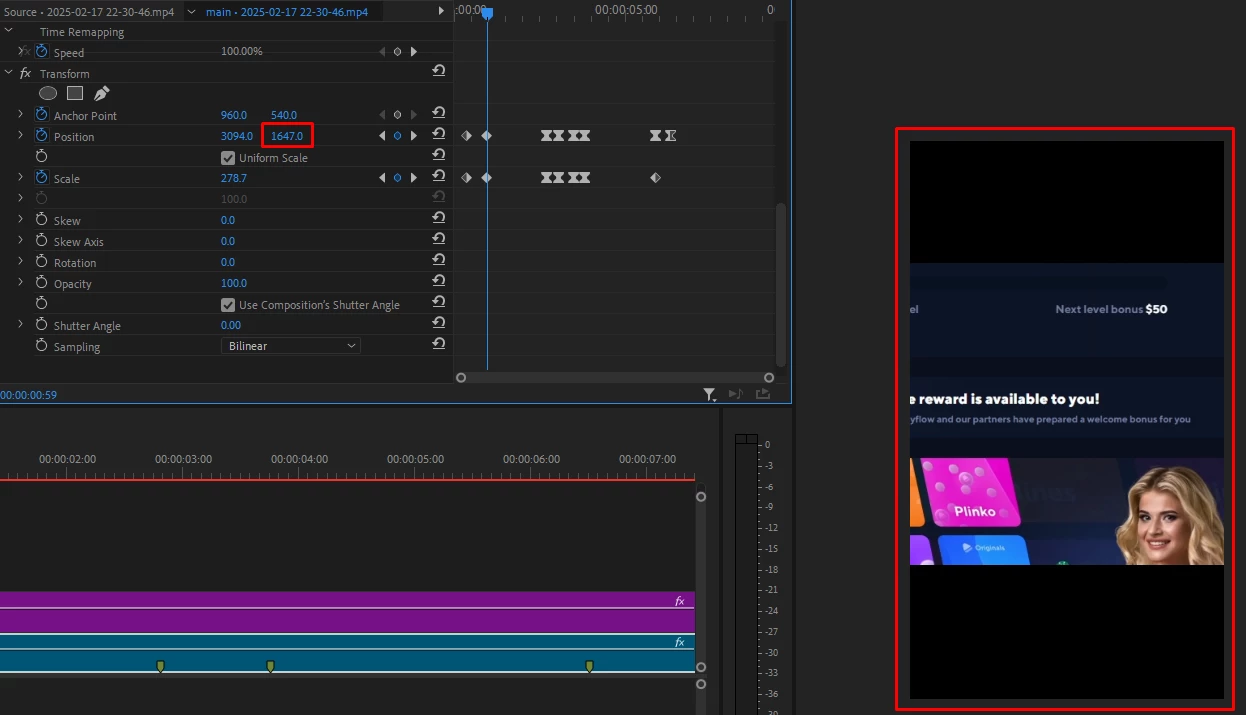Toggle animation stopwatch for Speed
This screenshot has height=715, width=1246.
42,51
